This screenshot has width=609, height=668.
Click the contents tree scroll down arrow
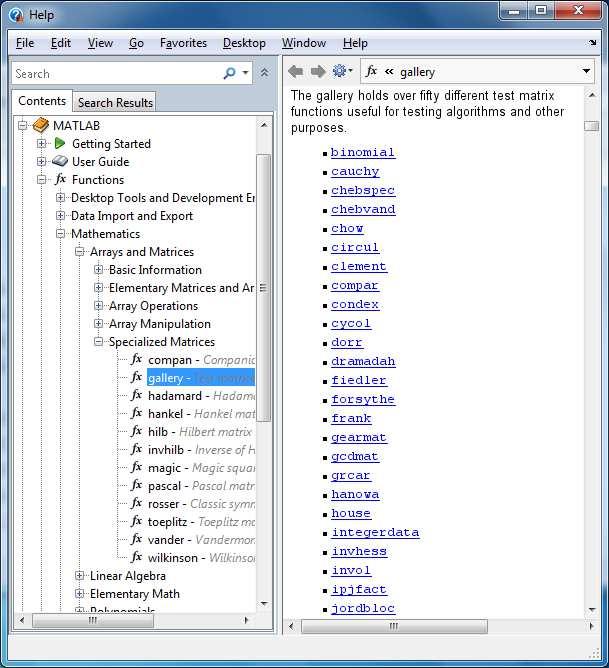(x=264, y=604)
